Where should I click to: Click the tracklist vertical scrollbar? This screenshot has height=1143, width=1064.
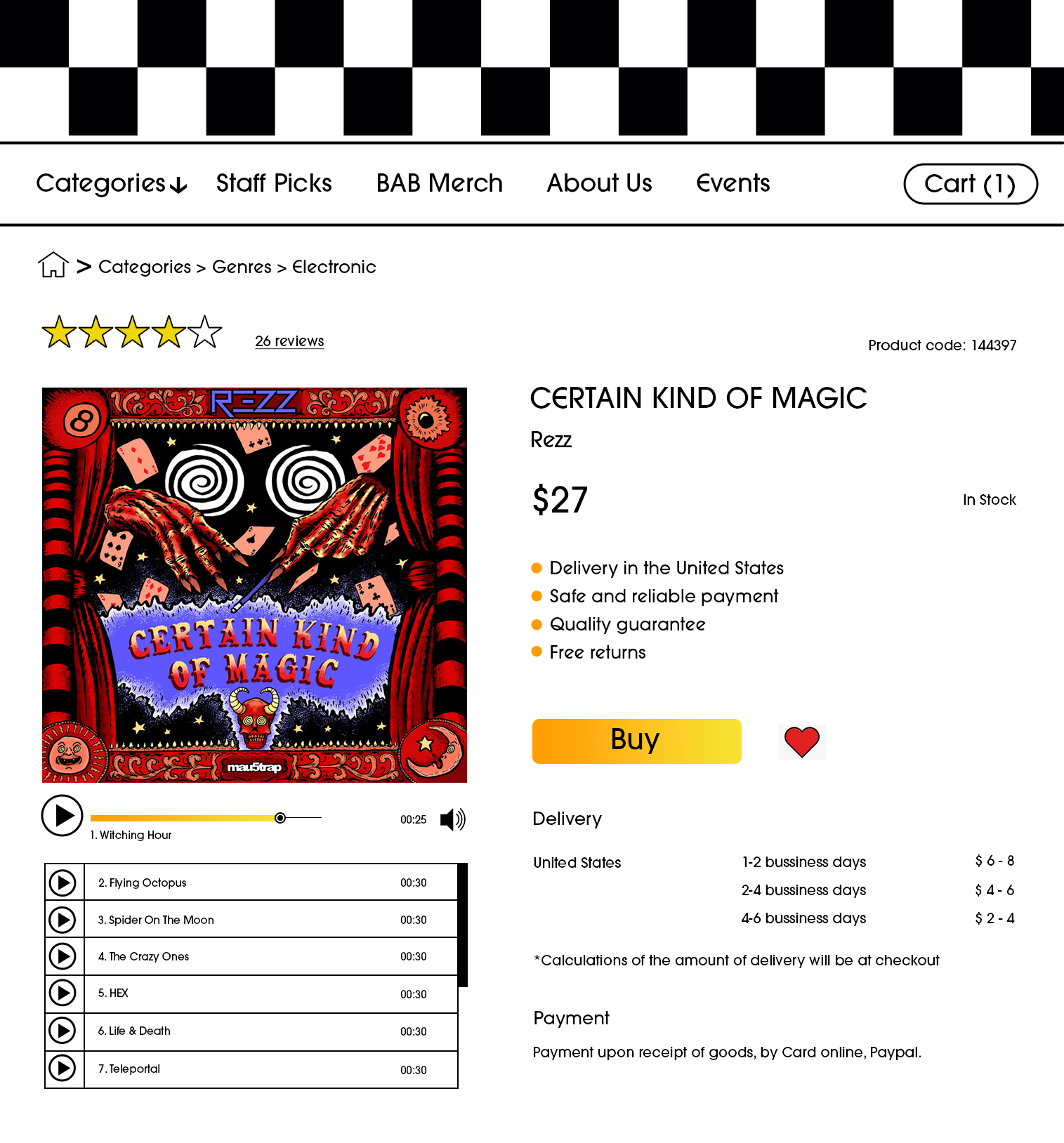[463, 925]
